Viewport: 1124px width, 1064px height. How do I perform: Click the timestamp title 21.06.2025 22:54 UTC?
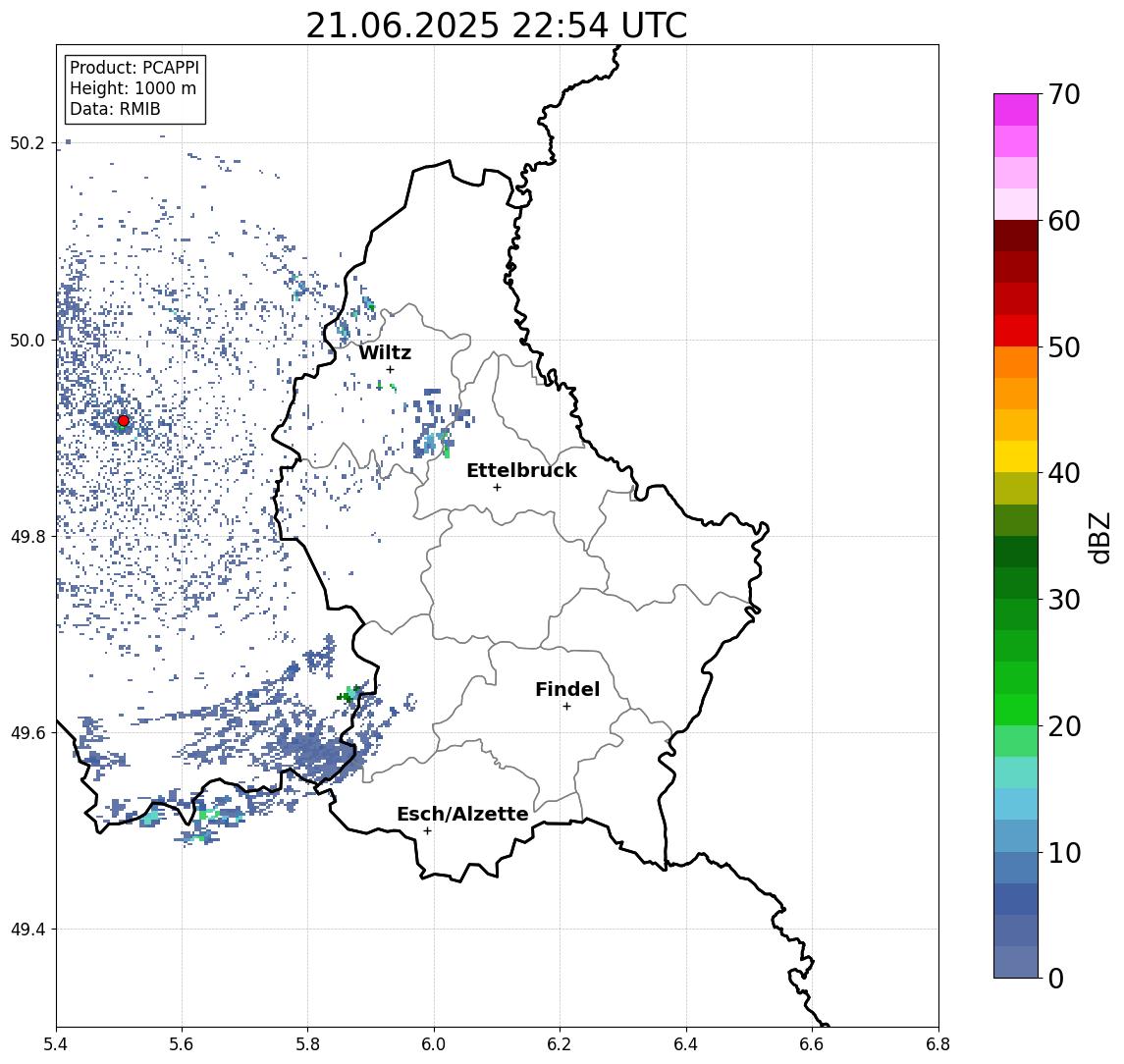point(497,26)
